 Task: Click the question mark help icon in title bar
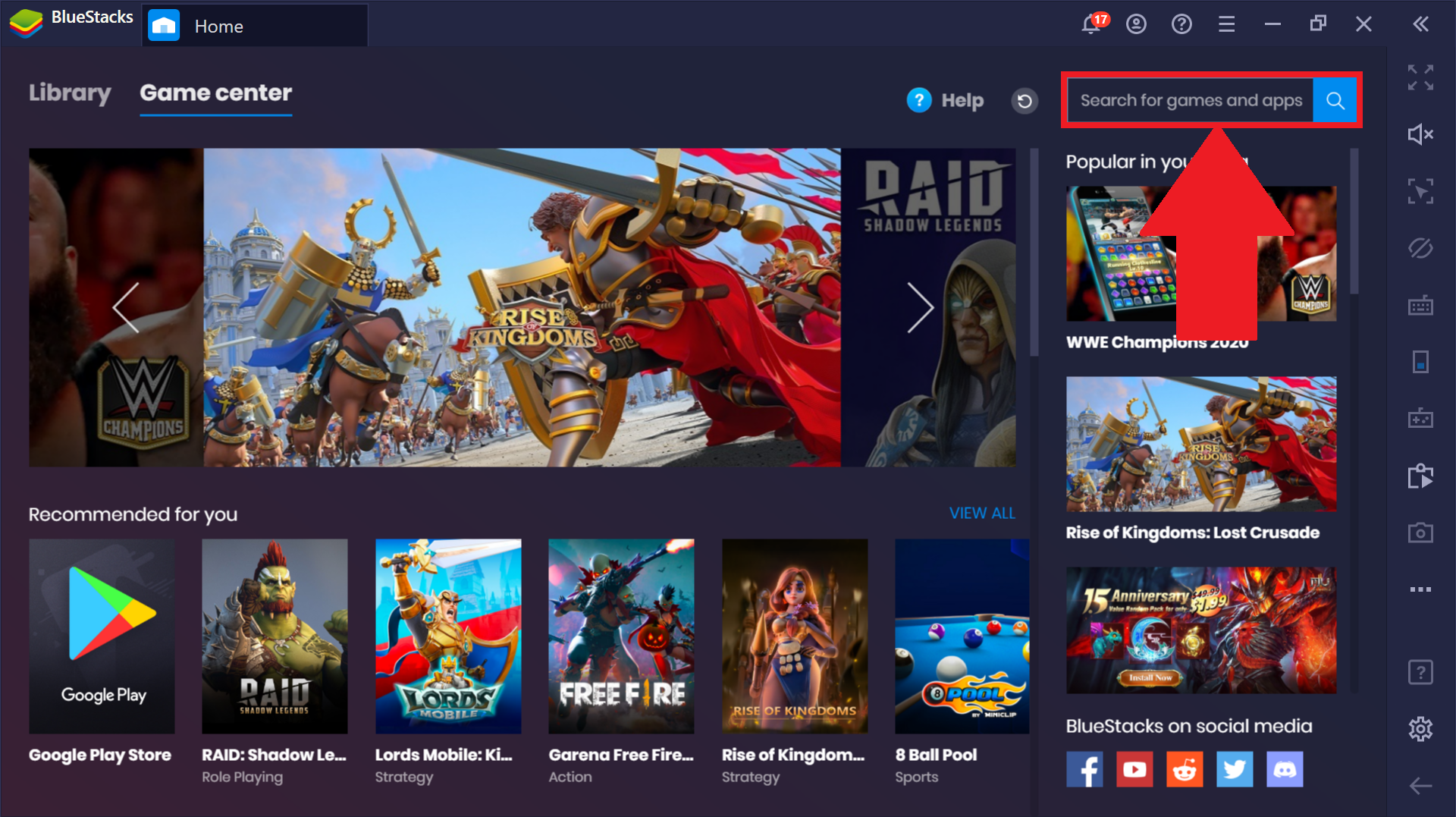(1181, 24)
